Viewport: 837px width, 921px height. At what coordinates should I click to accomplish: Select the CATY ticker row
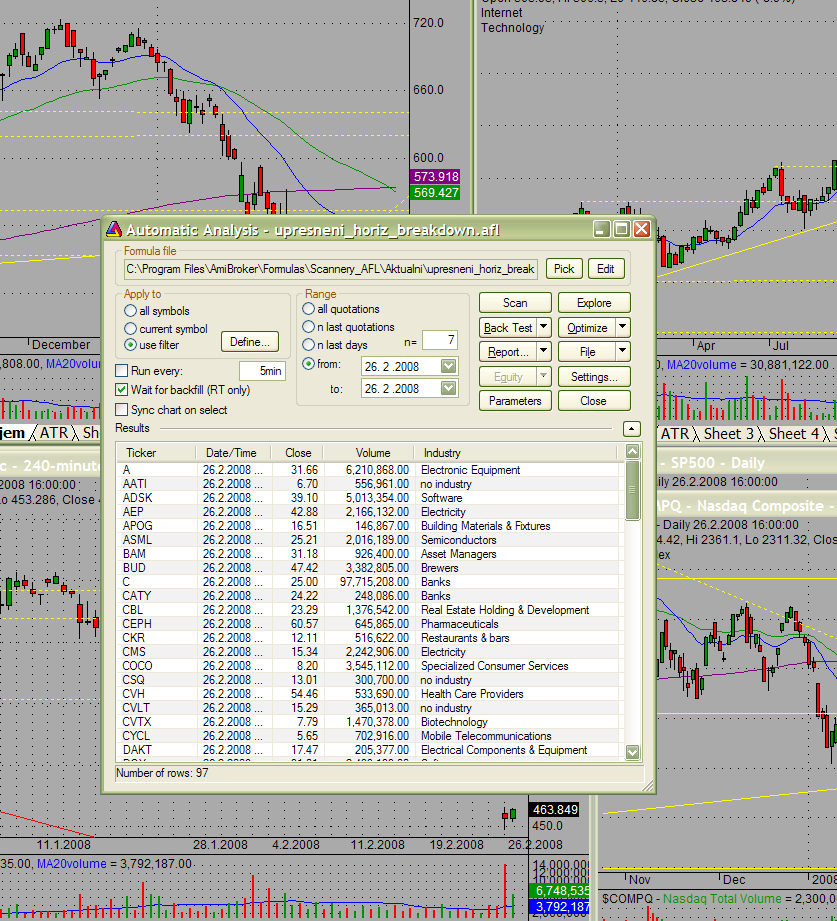coord(369,596)
